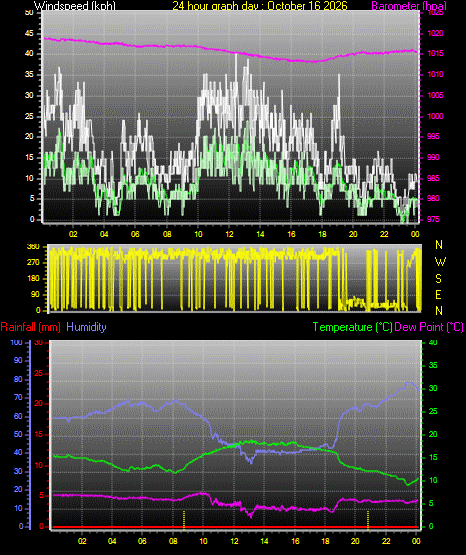466x555 pixels.
Task: Click the "975" value on the barometer axis
Action: (x=433, y=219)
